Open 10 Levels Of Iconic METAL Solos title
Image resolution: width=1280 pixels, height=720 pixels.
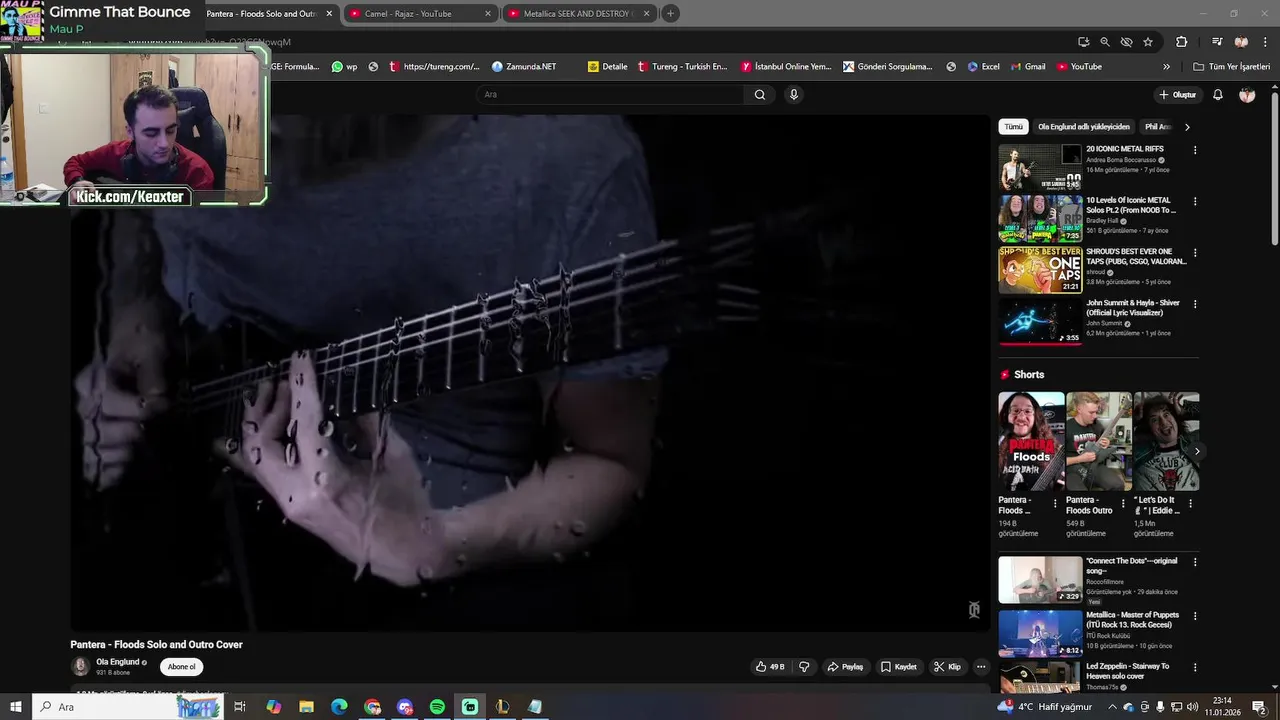tap(1131, 205)
